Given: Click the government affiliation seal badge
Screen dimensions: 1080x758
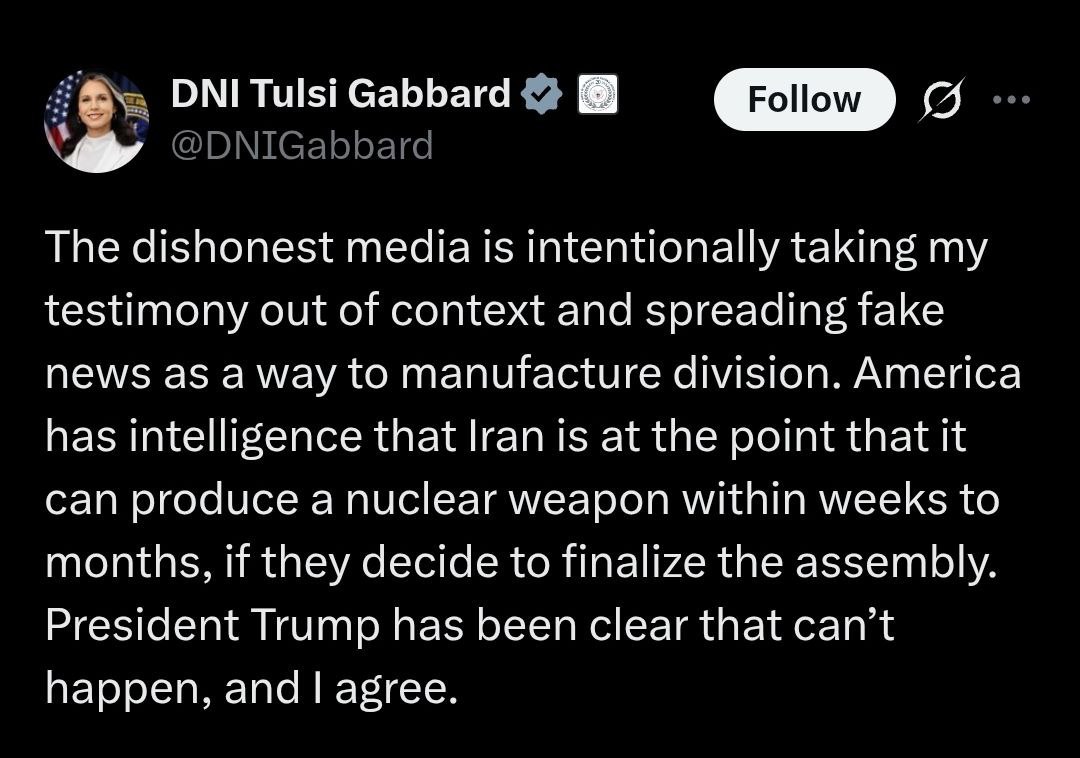Looking at the screenshot, I should (x=597, y=94).
